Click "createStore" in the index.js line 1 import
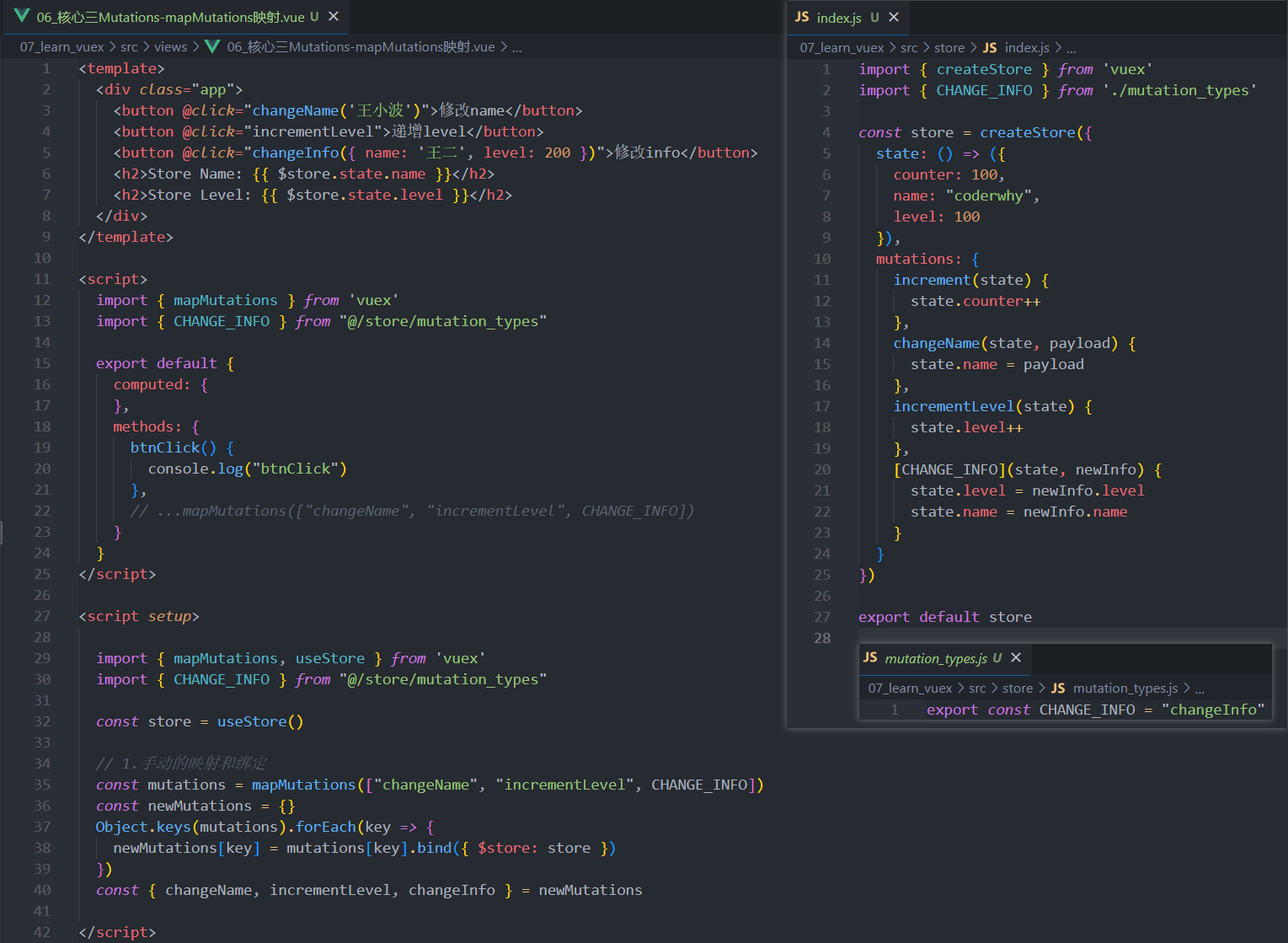The height and width of the screenshot is (943, 1288). coord(984,69)
